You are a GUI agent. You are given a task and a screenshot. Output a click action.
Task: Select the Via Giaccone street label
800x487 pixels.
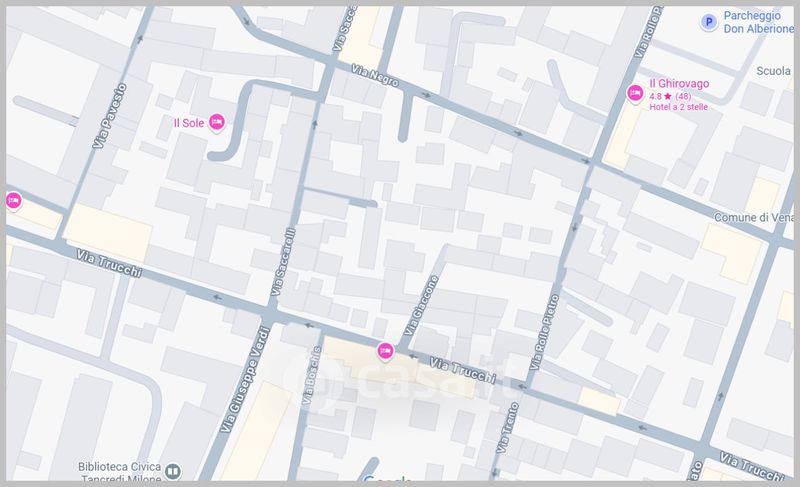[422, 305]
